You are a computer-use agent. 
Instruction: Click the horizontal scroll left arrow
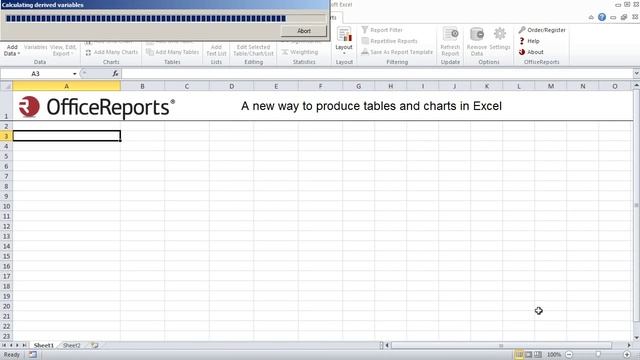click(x=387, y=346)
